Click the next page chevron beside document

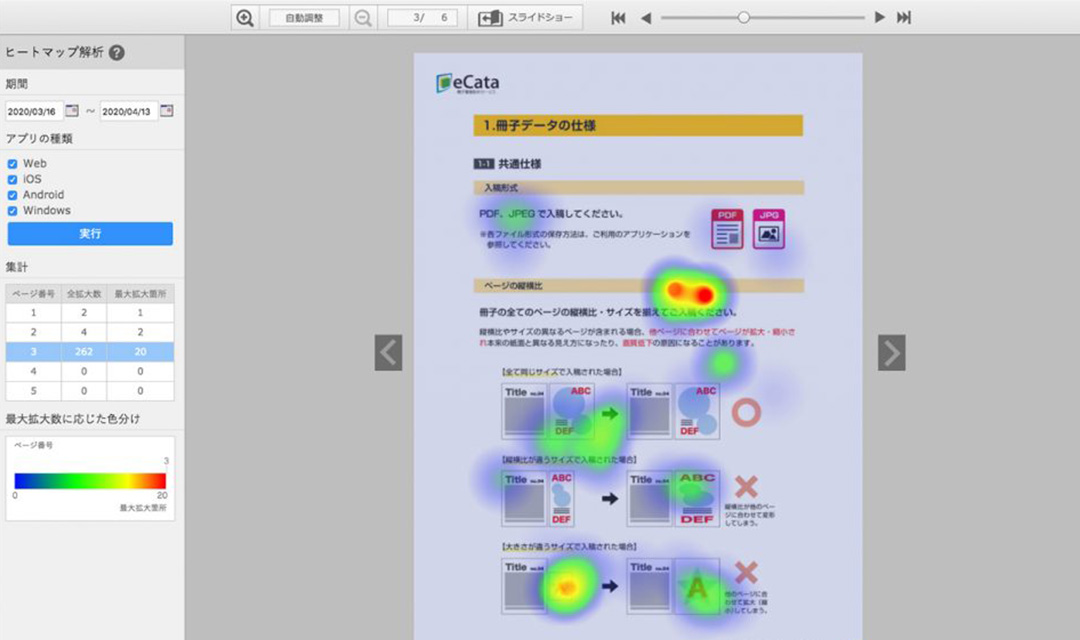pyautogui.click(x=891, y=352)
